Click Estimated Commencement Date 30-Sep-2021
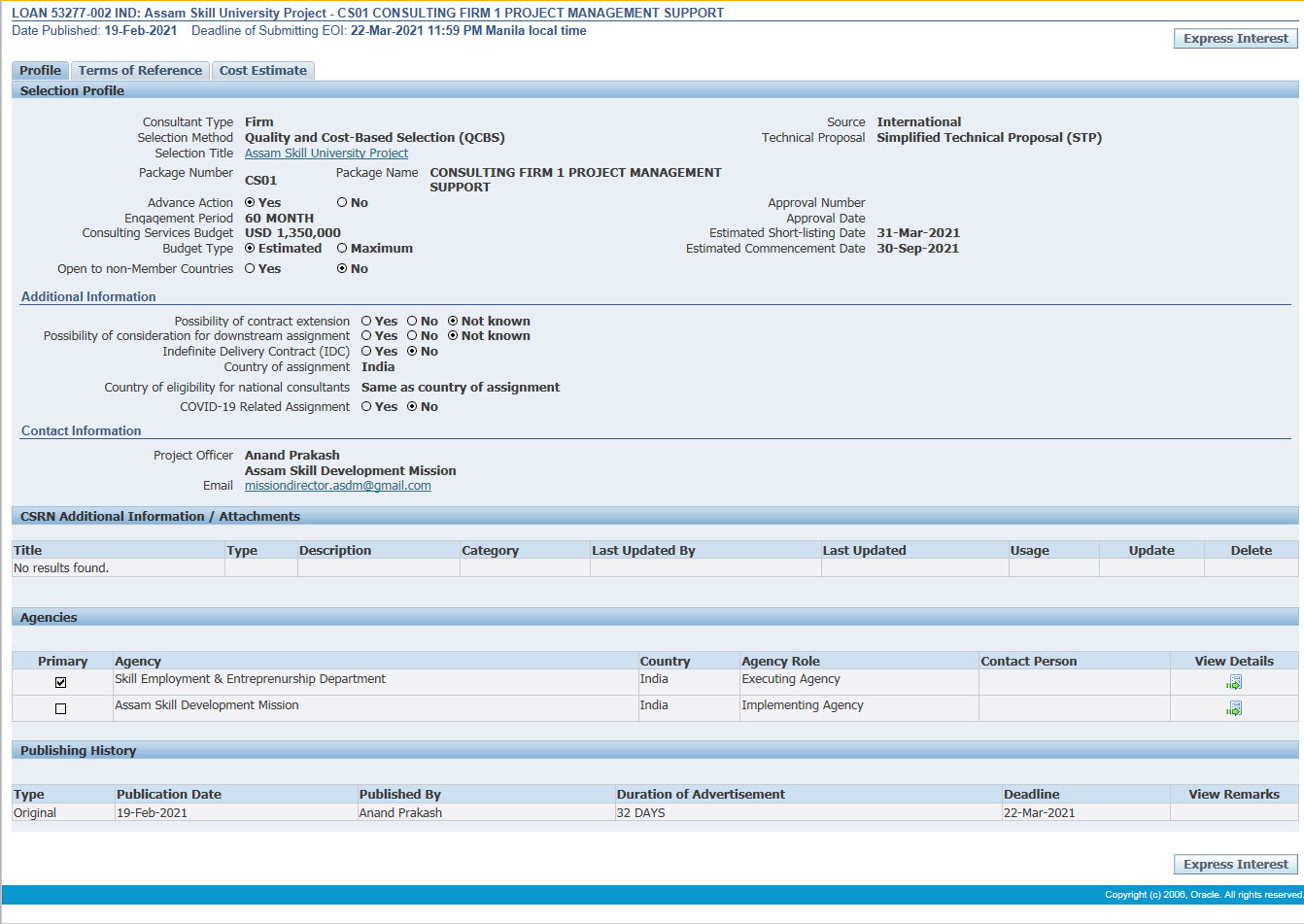Screen dimensions: 1304x924 point(918,248)
